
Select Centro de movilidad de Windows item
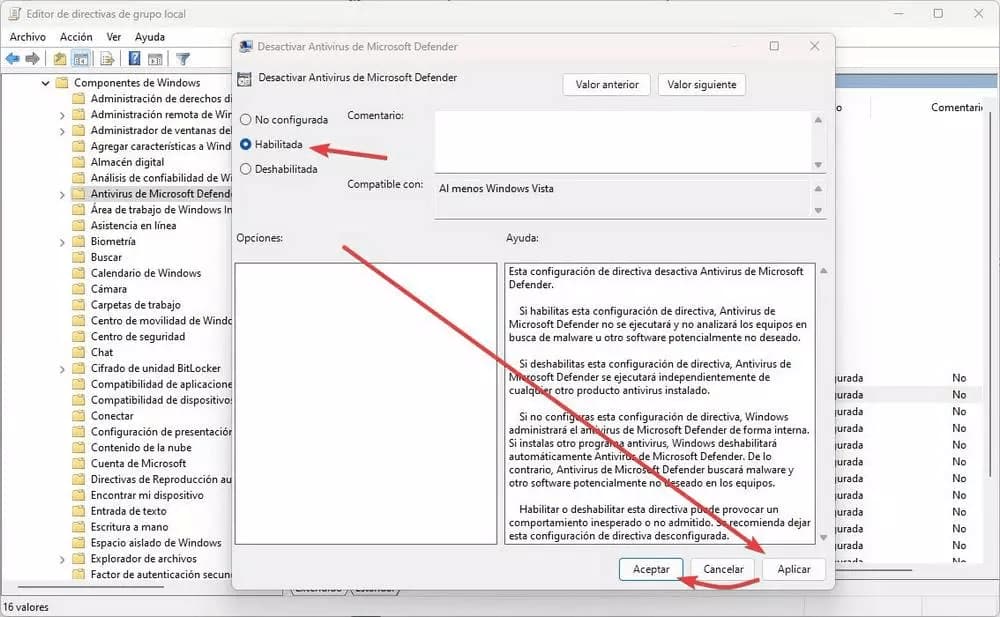161,320
